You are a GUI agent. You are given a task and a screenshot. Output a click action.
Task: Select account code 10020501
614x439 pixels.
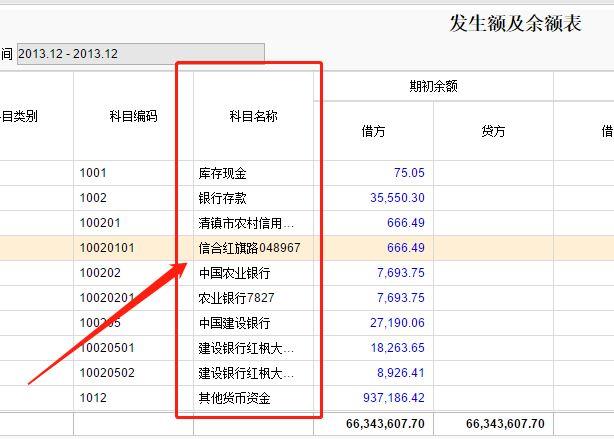click(107, 348)
